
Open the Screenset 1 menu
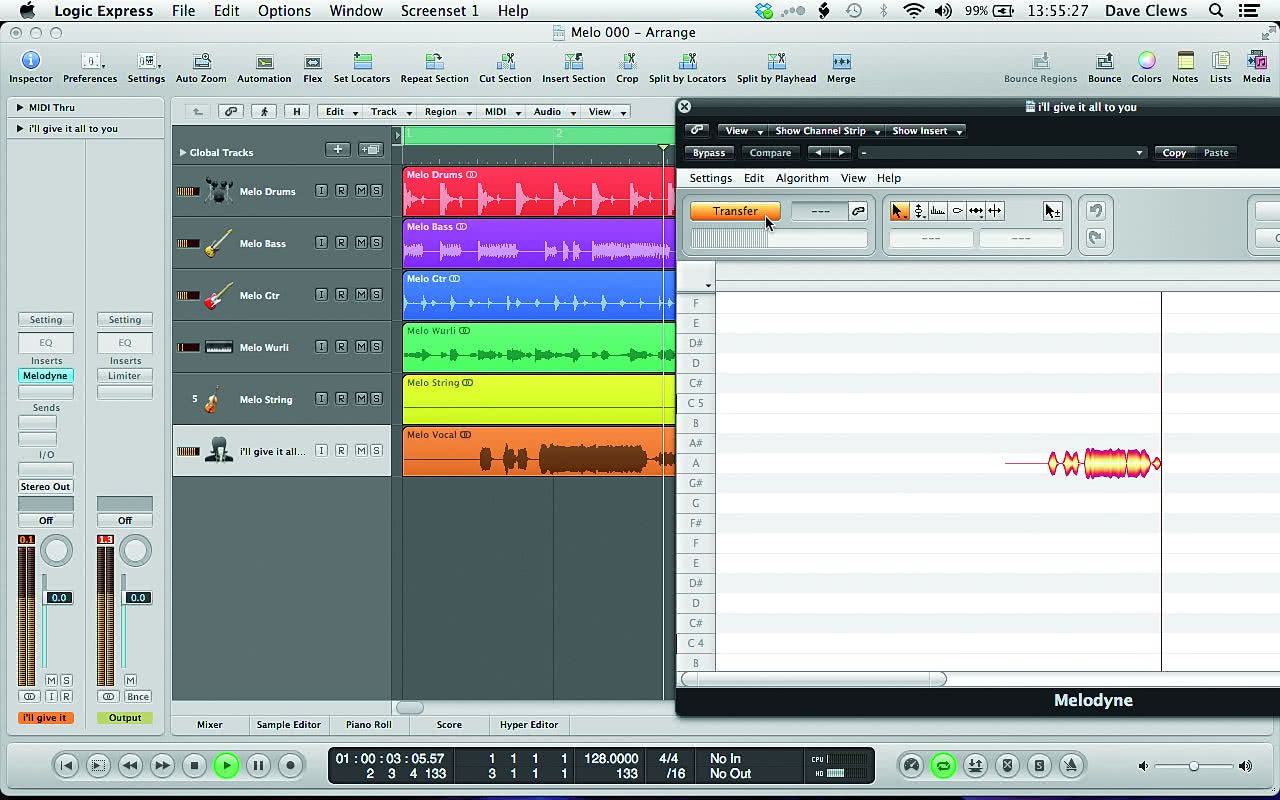440,11
